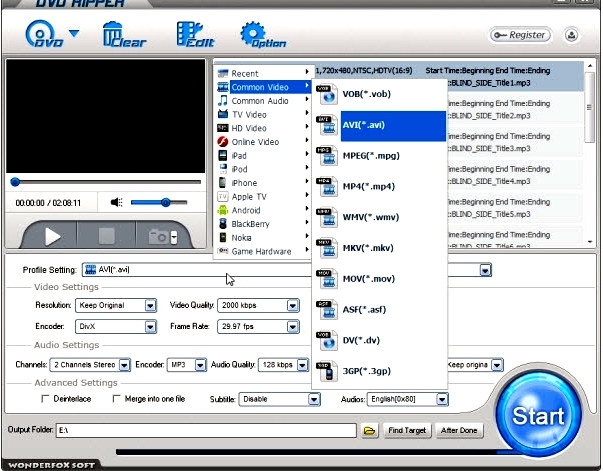
Task: Expand the Resolution Keep Original dropdown
Action: pos(116,306)
